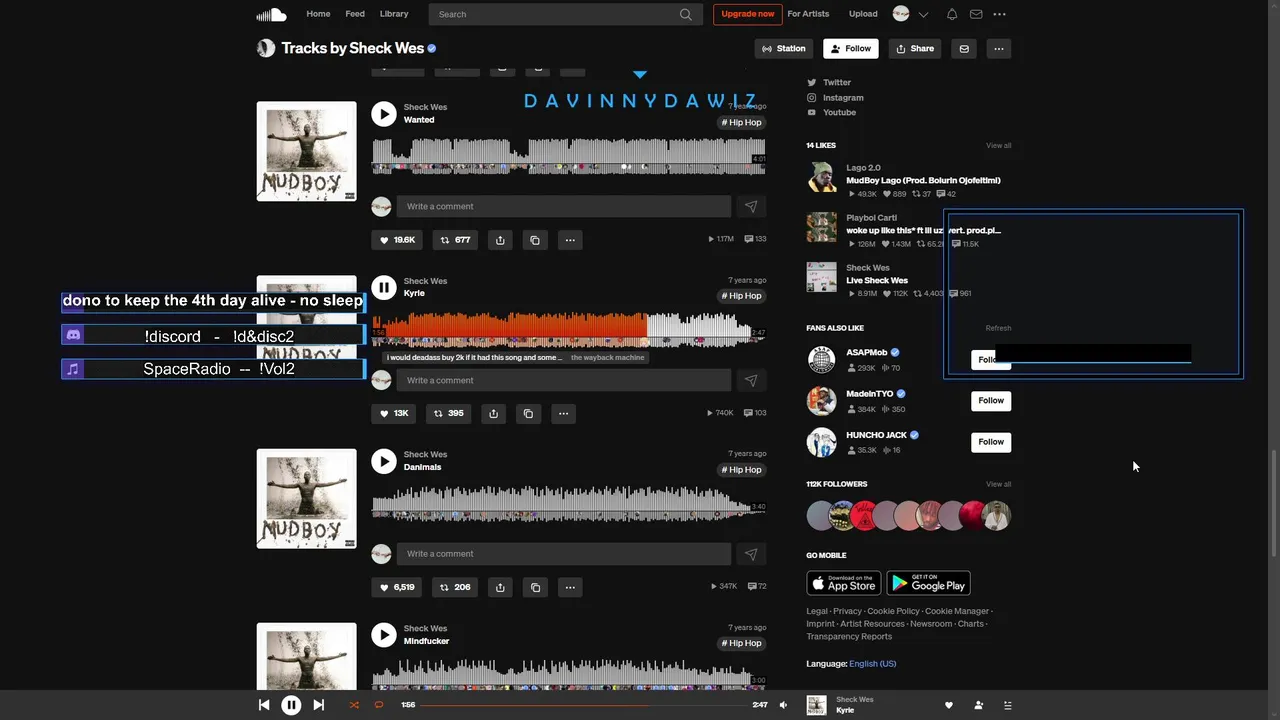This screenshot has height=720, width=1280.
Task: Open the notifications bell icon
Action: (x=952, y=14)
